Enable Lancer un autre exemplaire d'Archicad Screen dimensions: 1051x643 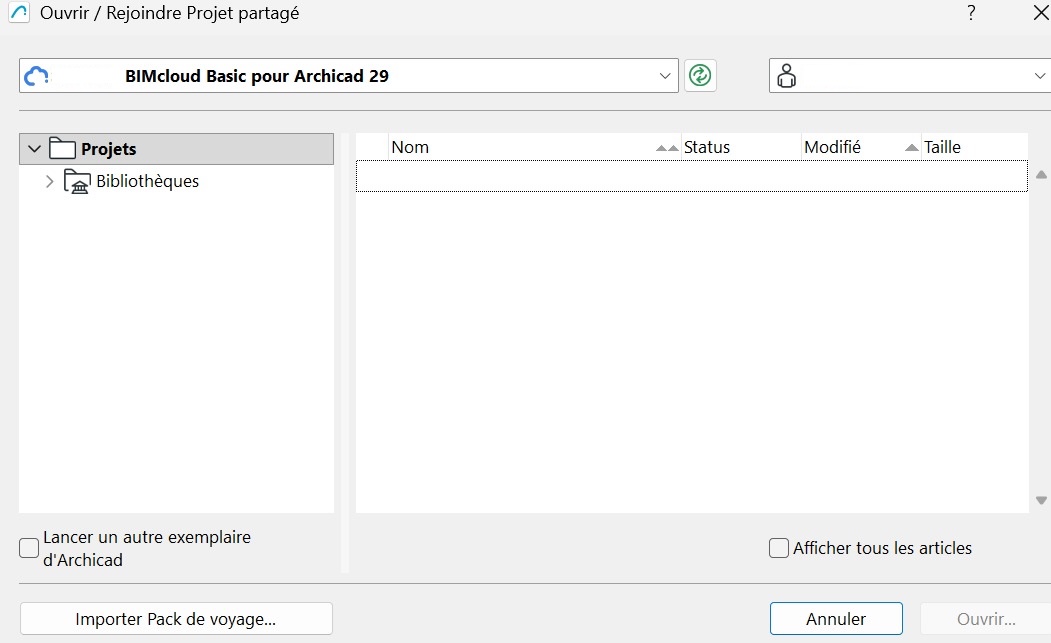29,548
